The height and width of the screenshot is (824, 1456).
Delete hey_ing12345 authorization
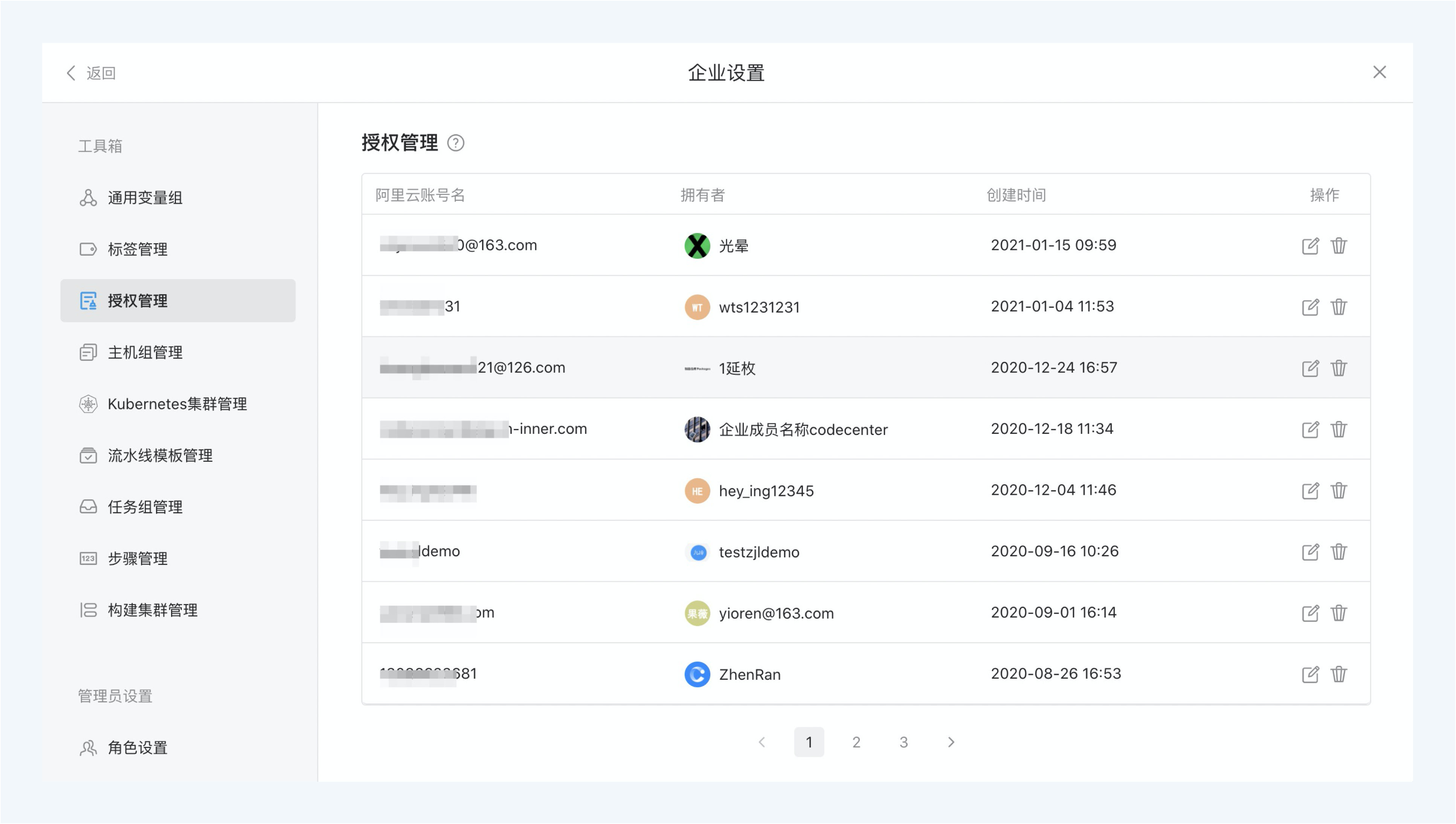(1339, 490)
